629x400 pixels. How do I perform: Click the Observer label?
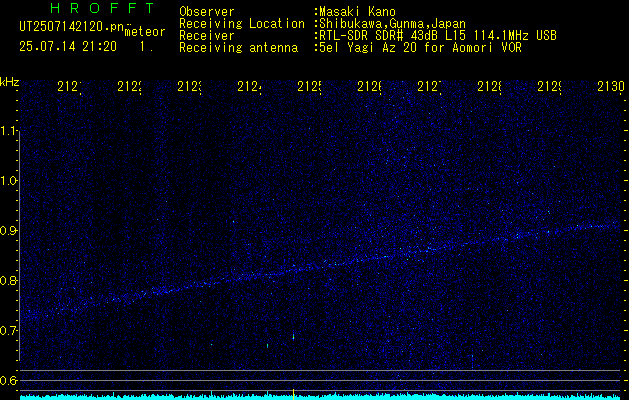(207, 12)
